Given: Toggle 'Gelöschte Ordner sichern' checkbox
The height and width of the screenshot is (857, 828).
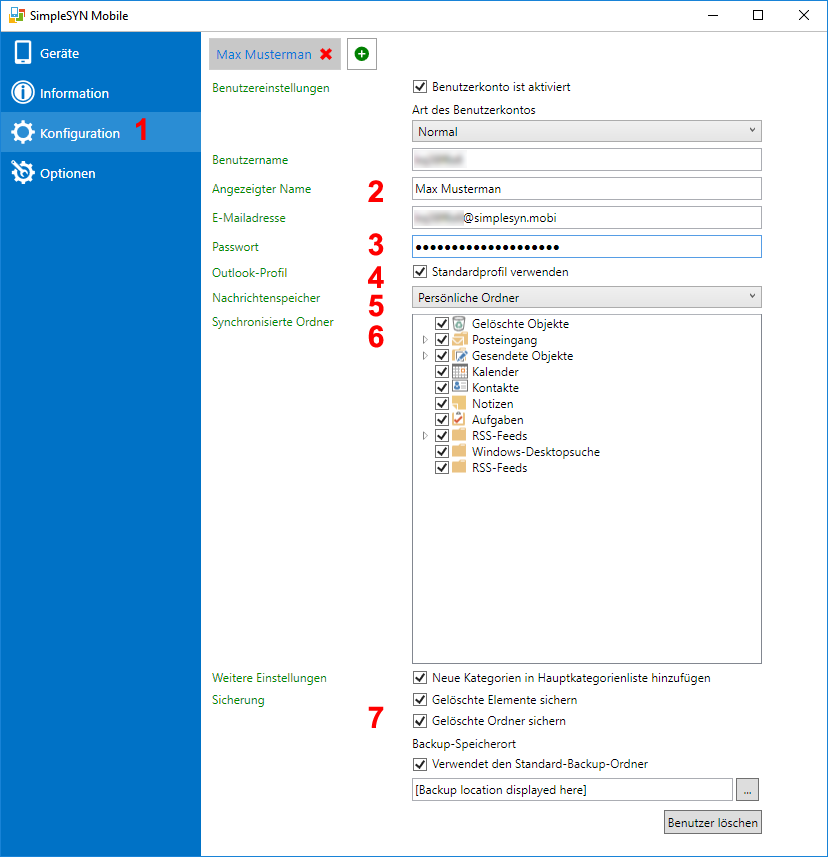Looking at the screenshot, I should tap(420, 721).
